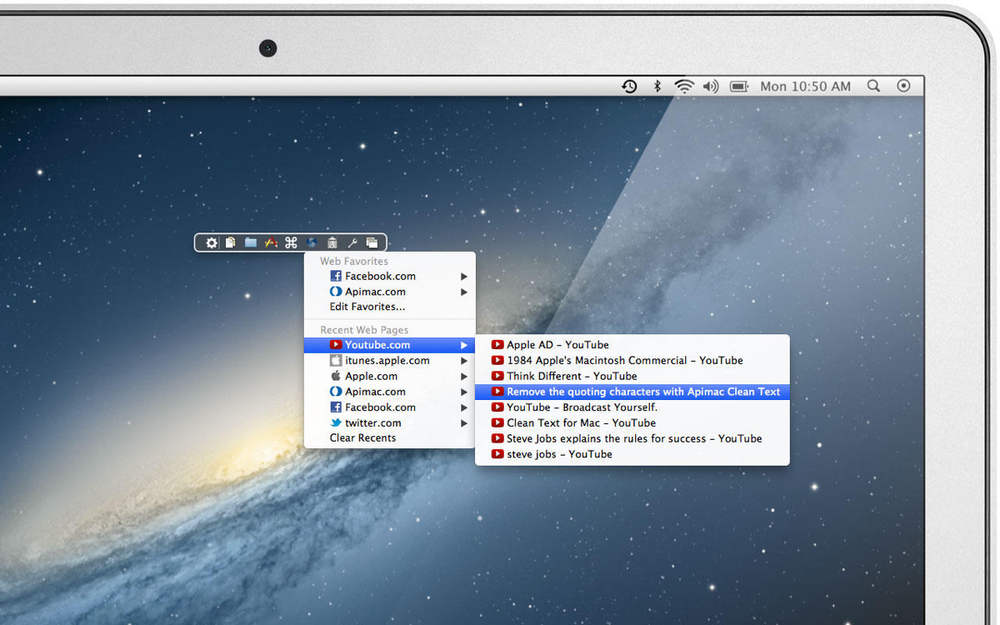This screenshot has height=625, width=1000.
Task: Expand the itunes.apple.com submenu arrow
Action: click(x=463, y=361)
